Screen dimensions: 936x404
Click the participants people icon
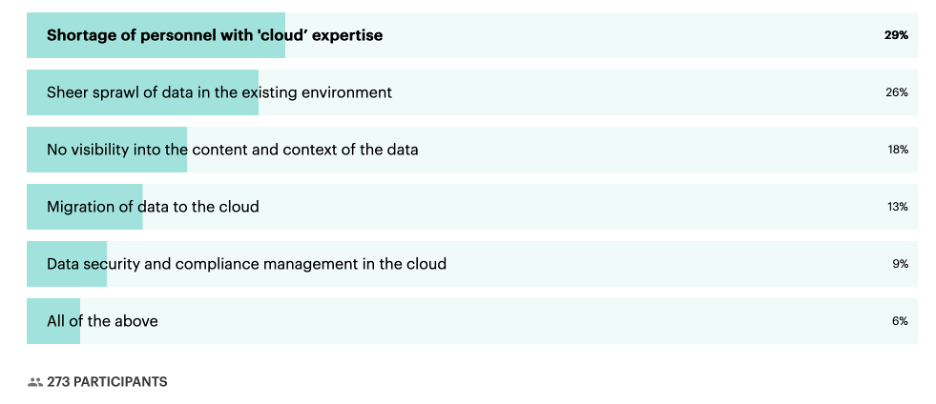click(x=35, y=382)
